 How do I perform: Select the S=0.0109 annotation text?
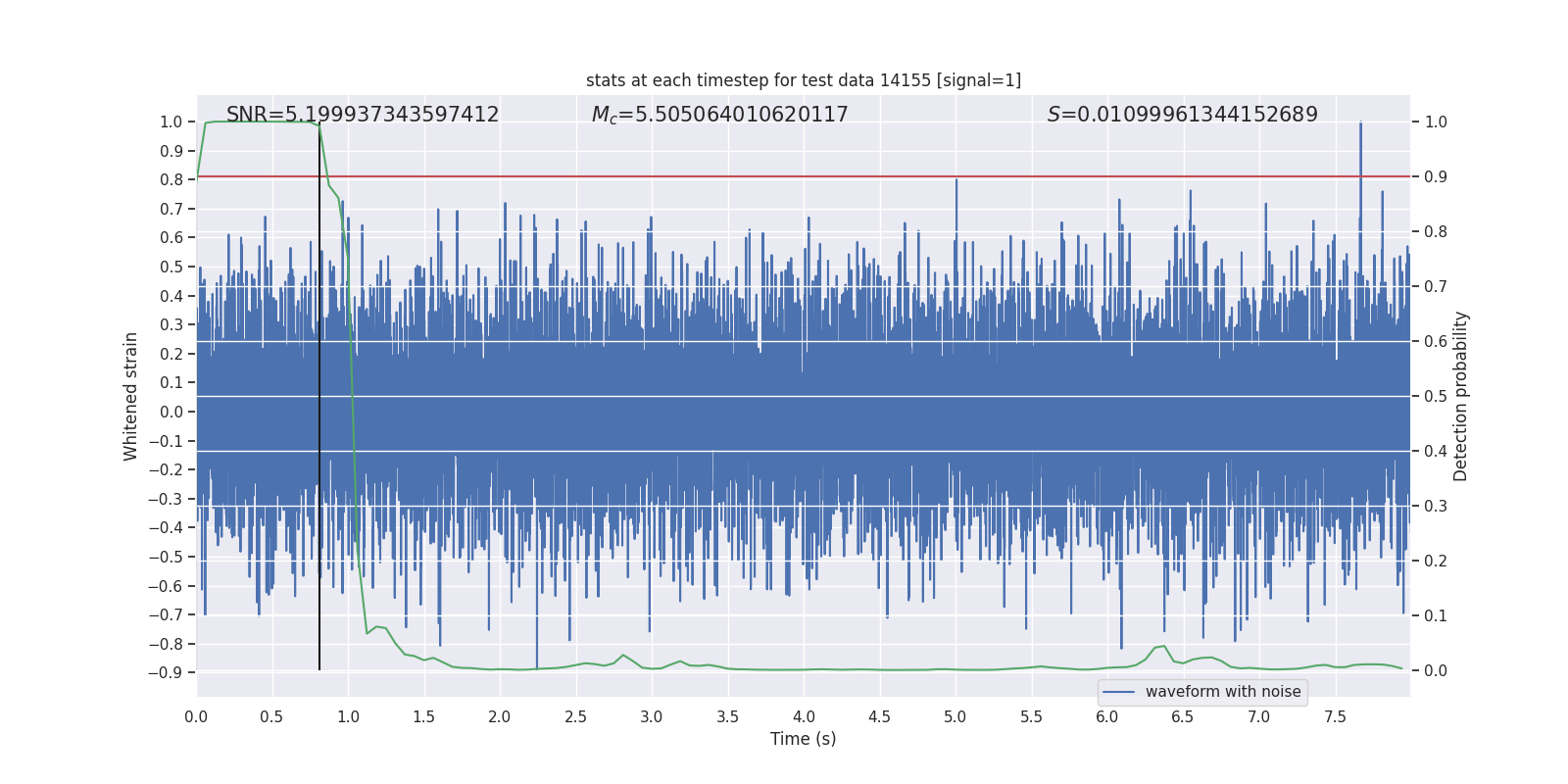pyautogui.click(x=1182, y=115)
